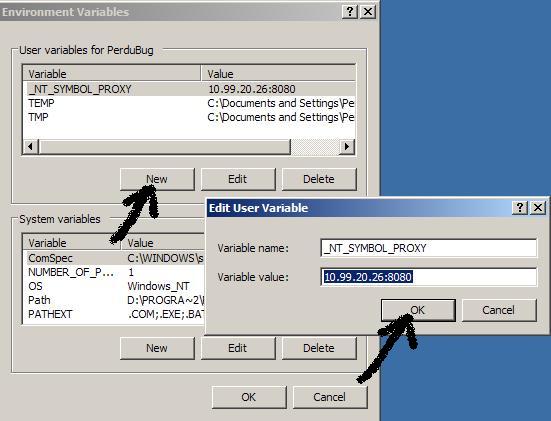This screenshot has height=421, width=551.
Task: Cancel the Edit User Variable dialog
Action: [x=499, y=310]
